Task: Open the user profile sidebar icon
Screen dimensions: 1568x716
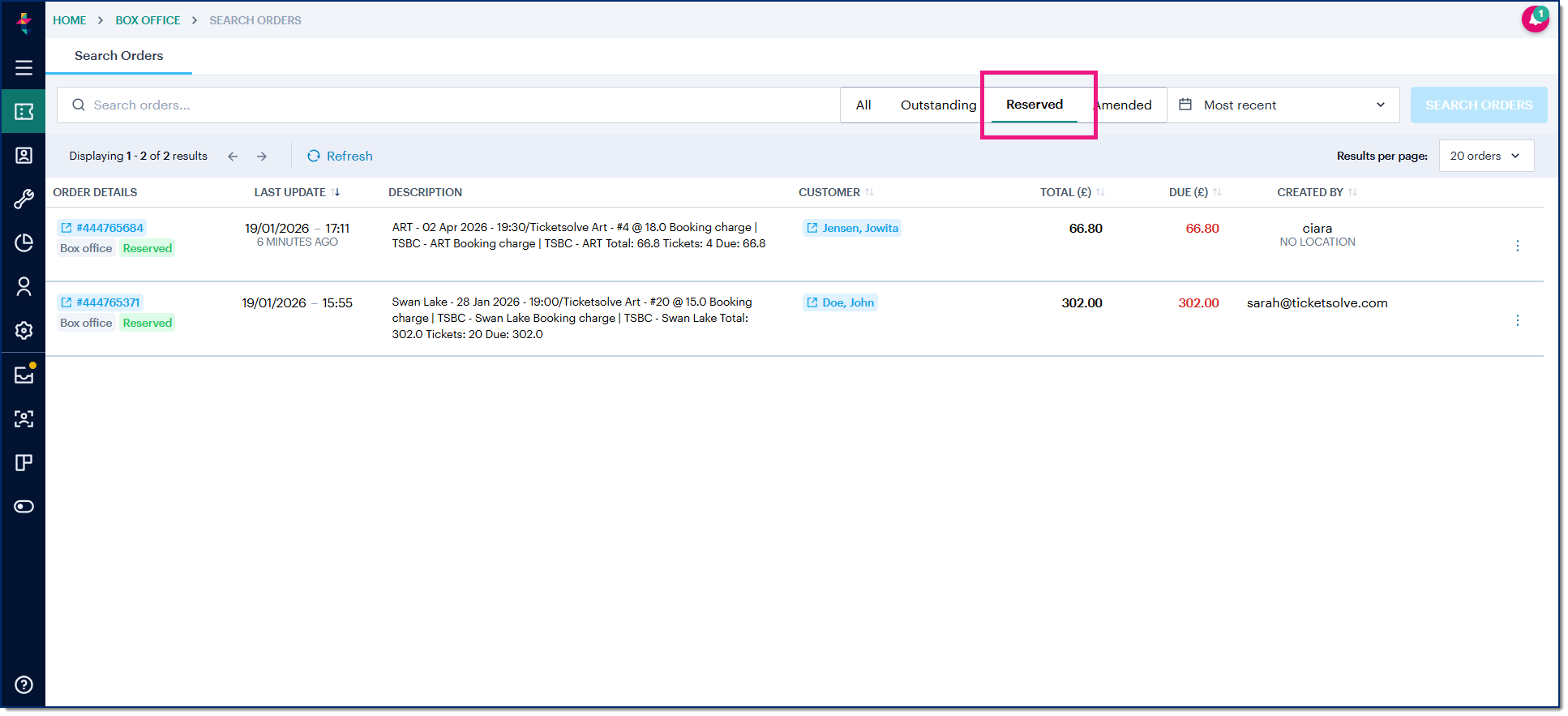Action: pyautogui.click(x=24, y=286)
